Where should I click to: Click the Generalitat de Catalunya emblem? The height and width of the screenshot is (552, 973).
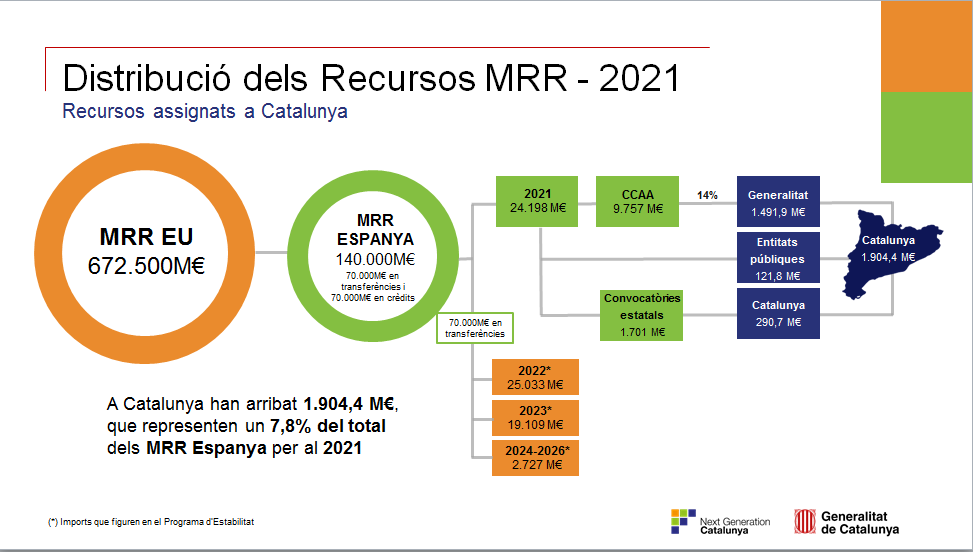point(846,521)
